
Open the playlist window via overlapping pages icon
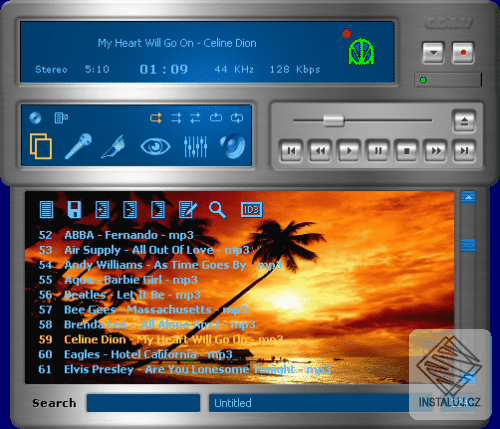point(41,146)
